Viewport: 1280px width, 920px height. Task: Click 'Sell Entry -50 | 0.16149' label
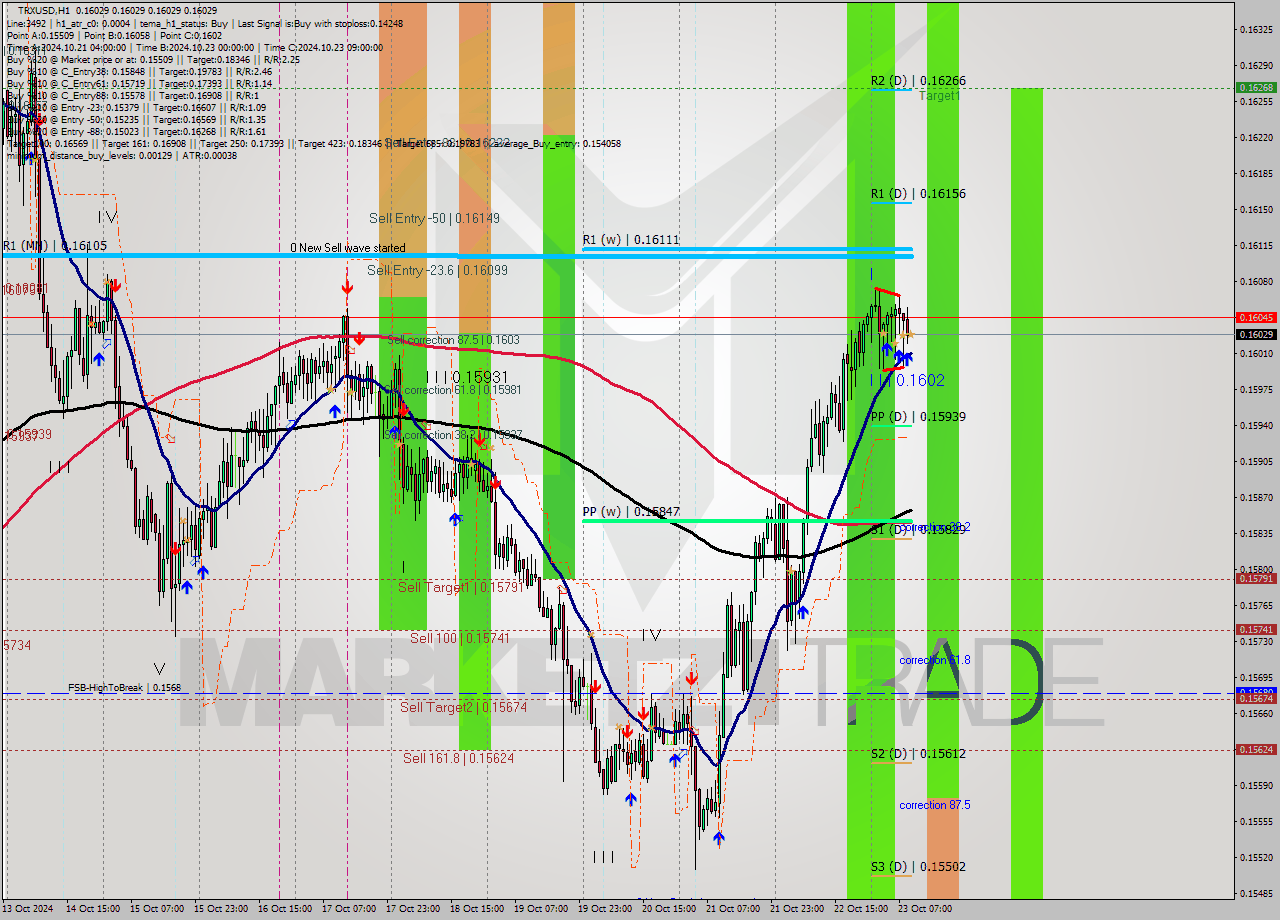[x=434, y=218]
